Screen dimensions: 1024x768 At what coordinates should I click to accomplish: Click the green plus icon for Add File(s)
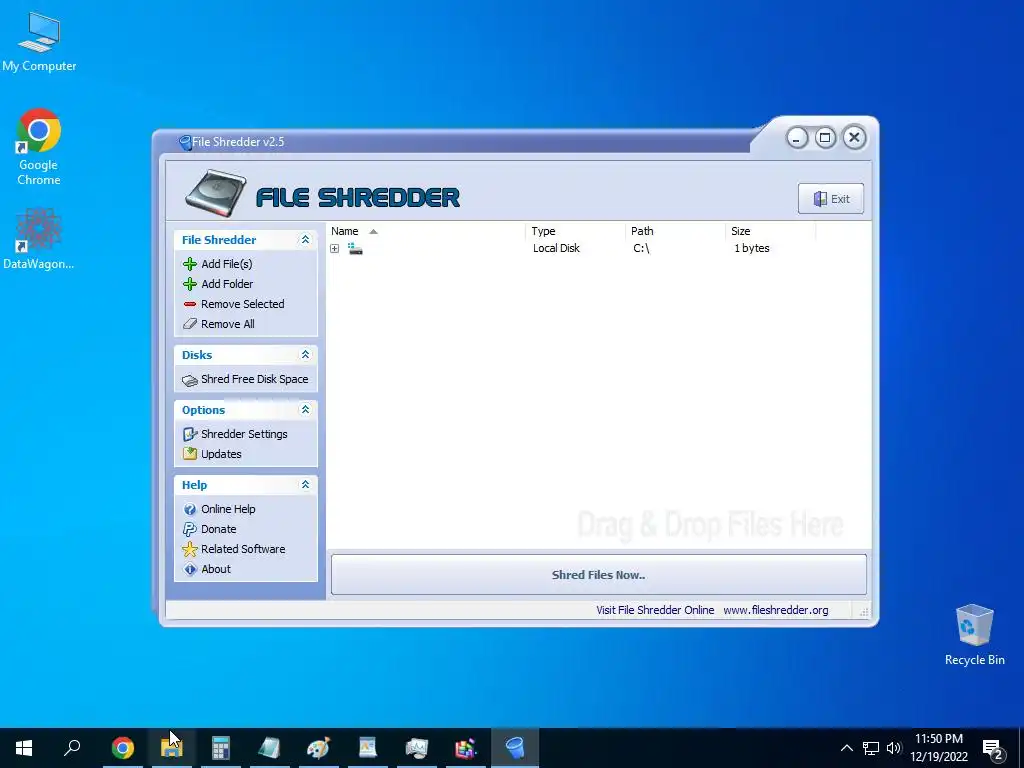coord(190,264)
